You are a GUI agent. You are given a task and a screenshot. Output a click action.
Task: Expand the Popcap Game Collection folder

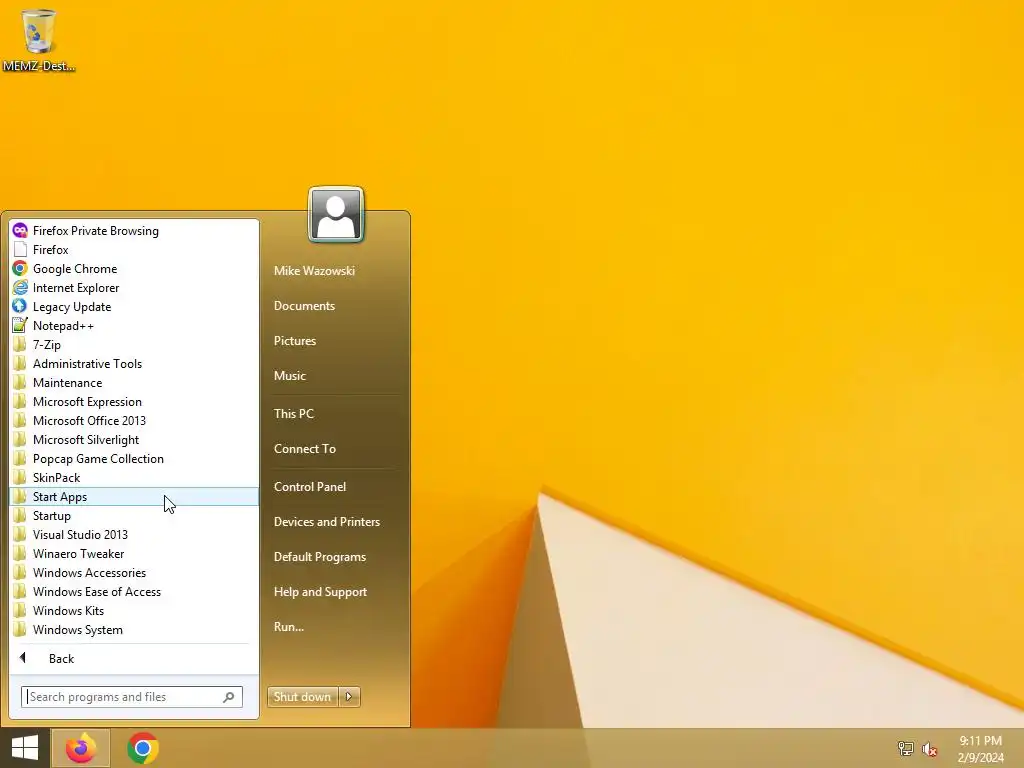click(x=134, y=458)
